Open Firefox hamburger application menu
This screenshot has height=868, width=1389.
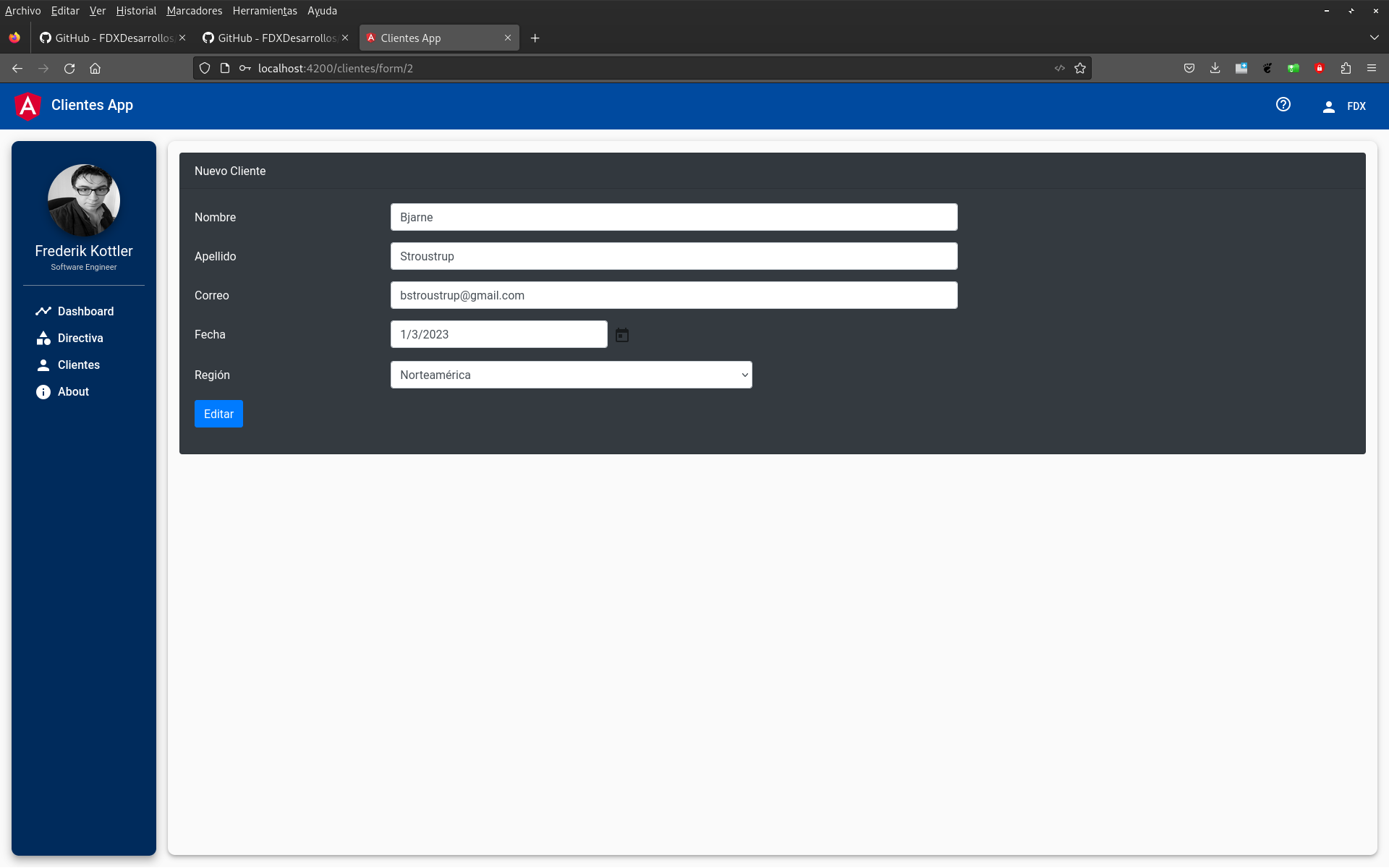[1372, 68]
